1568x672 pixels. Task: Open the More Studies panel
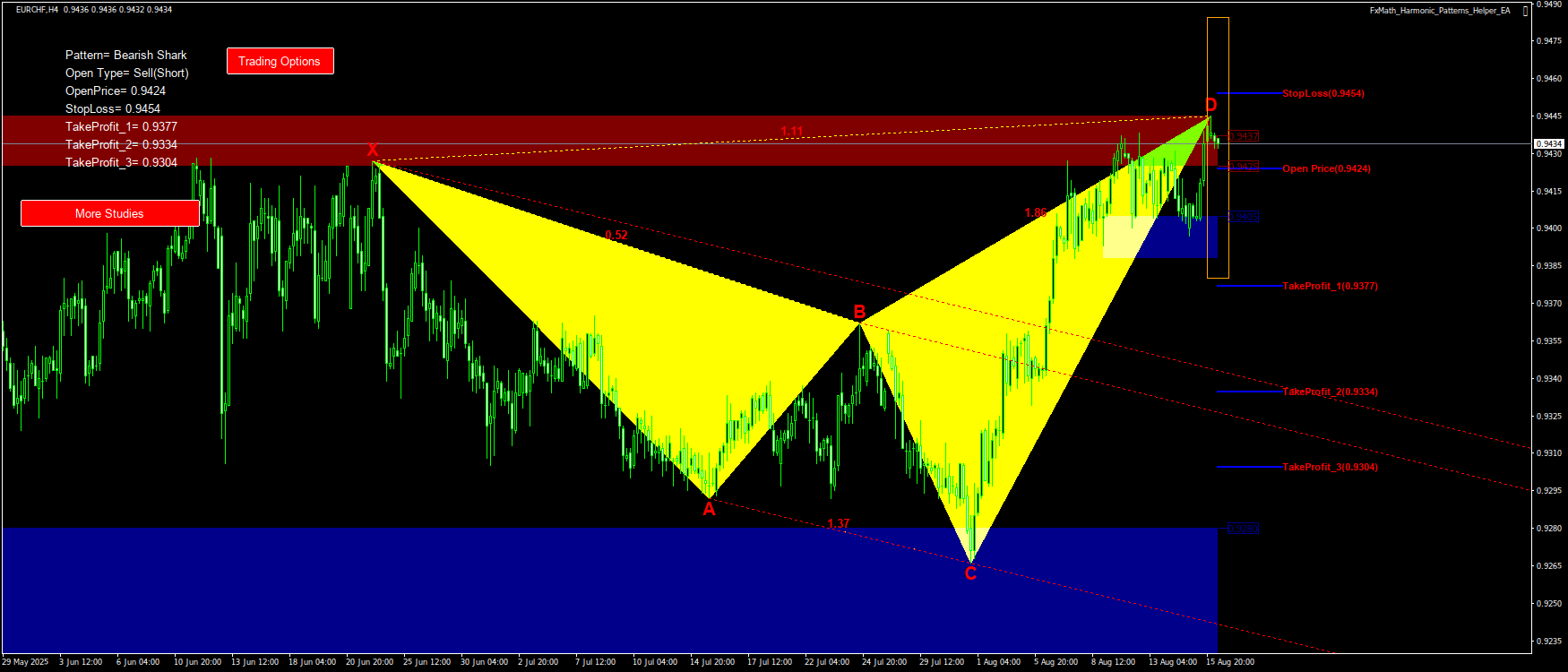(109, 213)
